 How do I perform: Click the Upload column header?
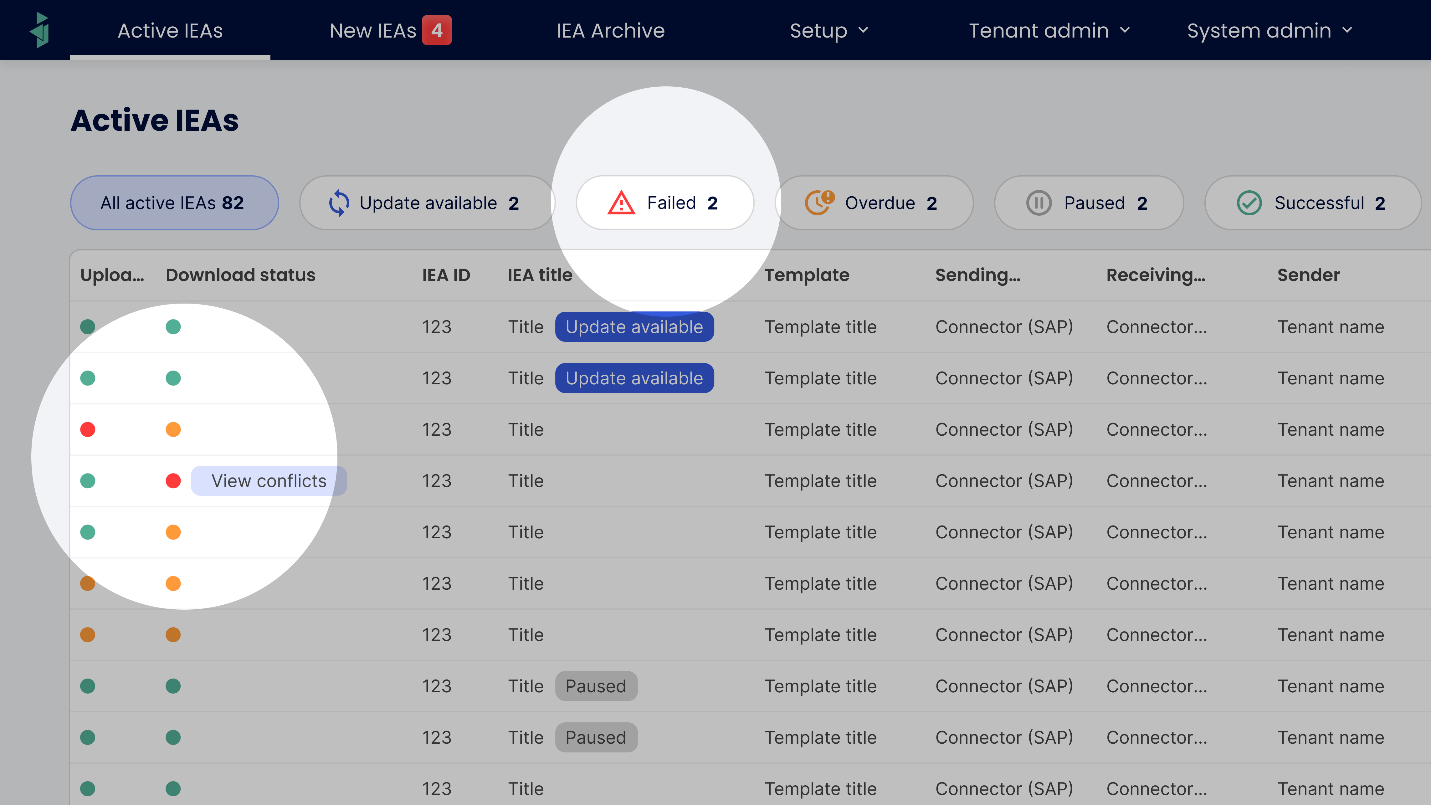click(112, 275)
